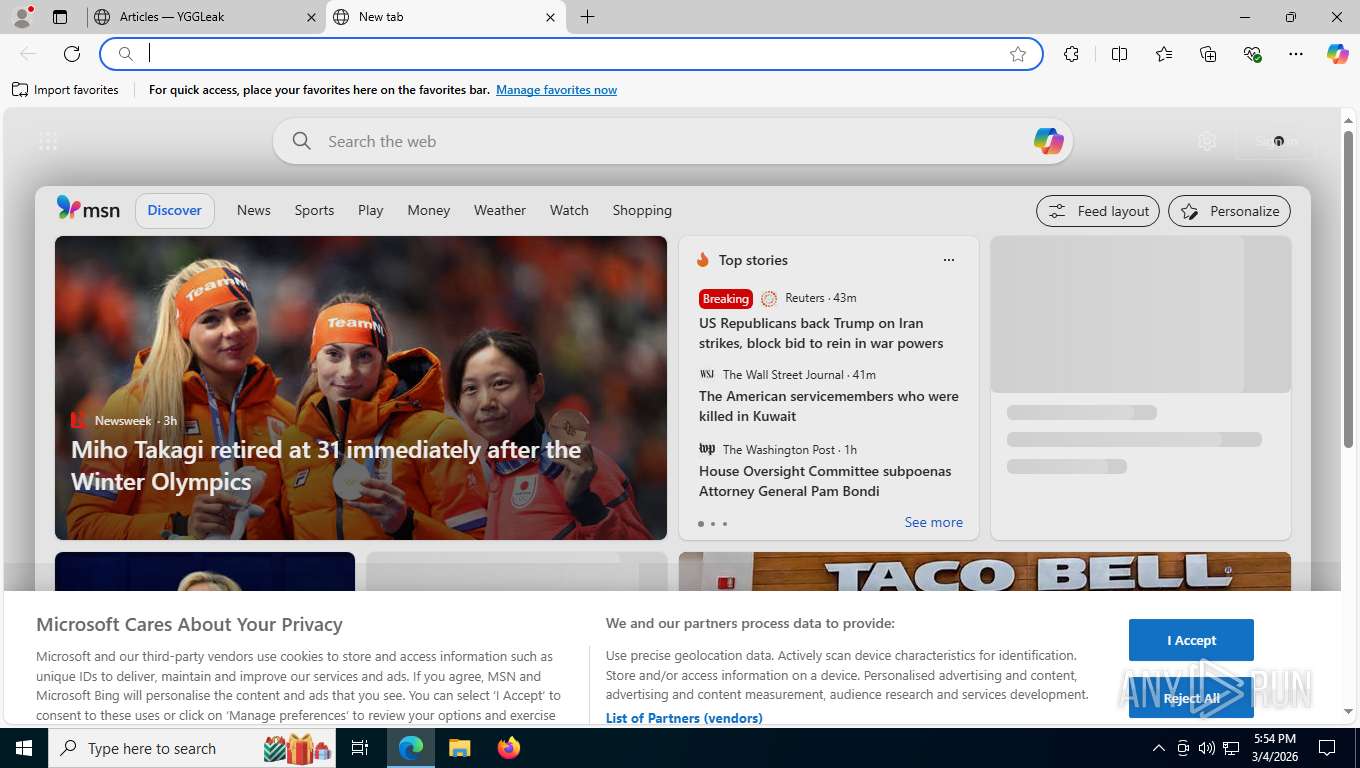The image size is (1360, 768).
Task: Open the apps grid launcher icon
Action: (x=48, y=141)
